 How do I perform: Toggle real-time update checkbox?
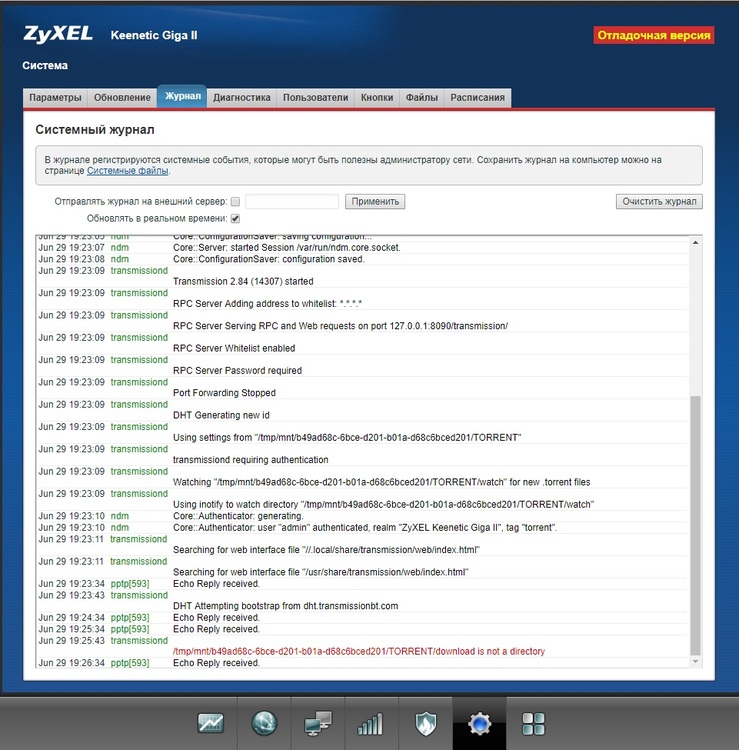235,219
